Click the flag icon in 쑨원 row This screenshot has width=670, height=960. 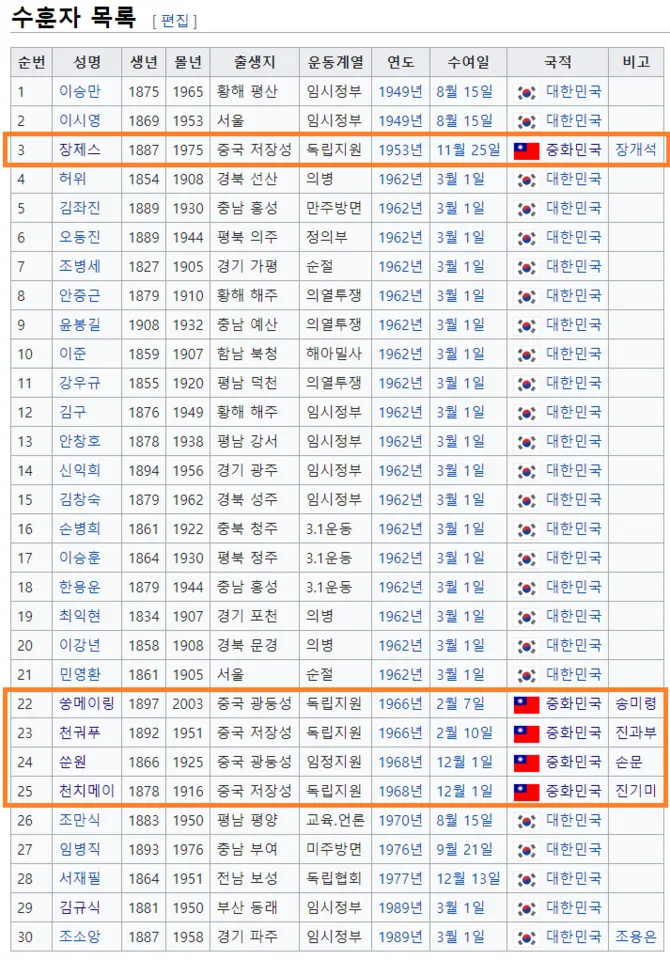click(x=526, y=762)
